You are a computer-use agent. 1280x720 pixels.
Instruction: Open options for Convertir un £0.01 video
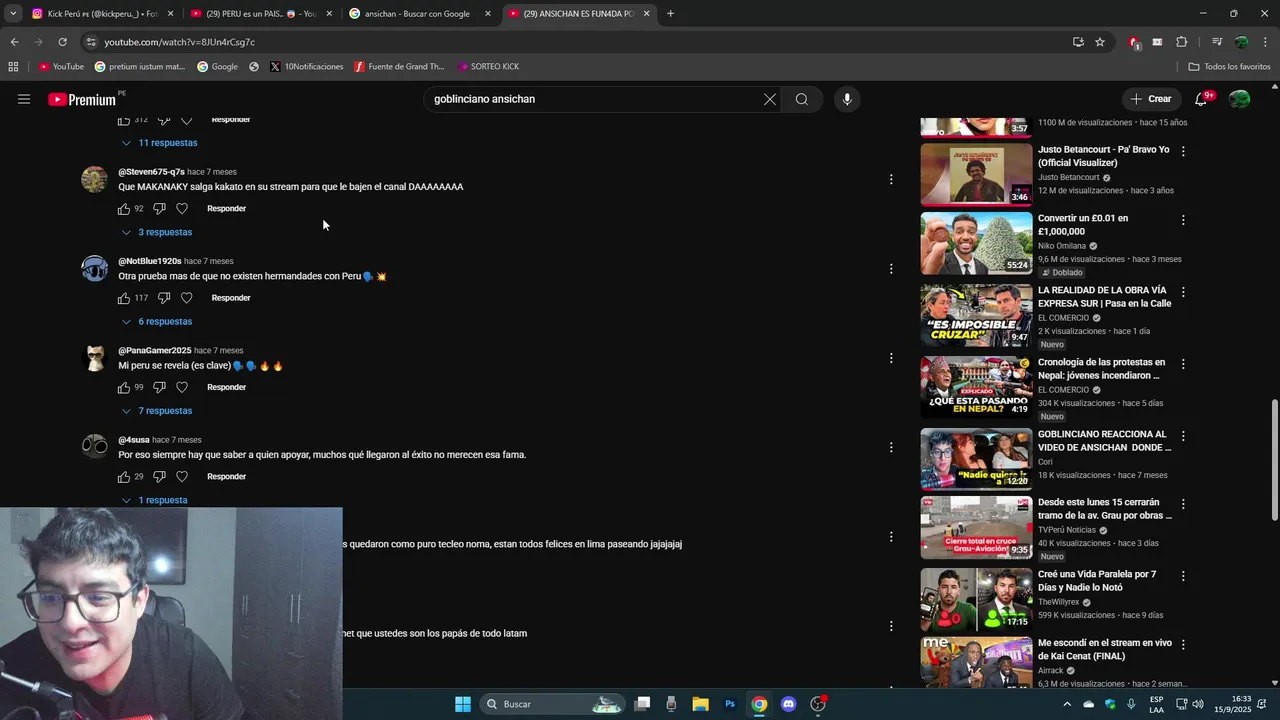tap(1183, 220)
